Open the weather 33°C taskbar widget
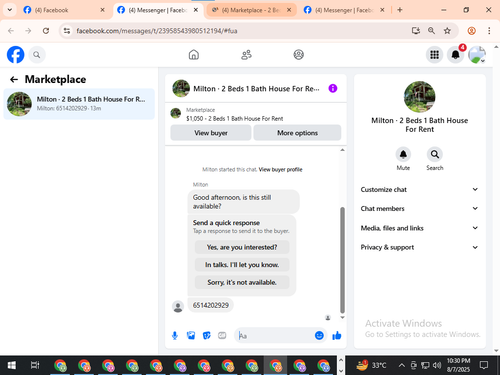This screenshot has width=500, height=375. pos(371,365)
